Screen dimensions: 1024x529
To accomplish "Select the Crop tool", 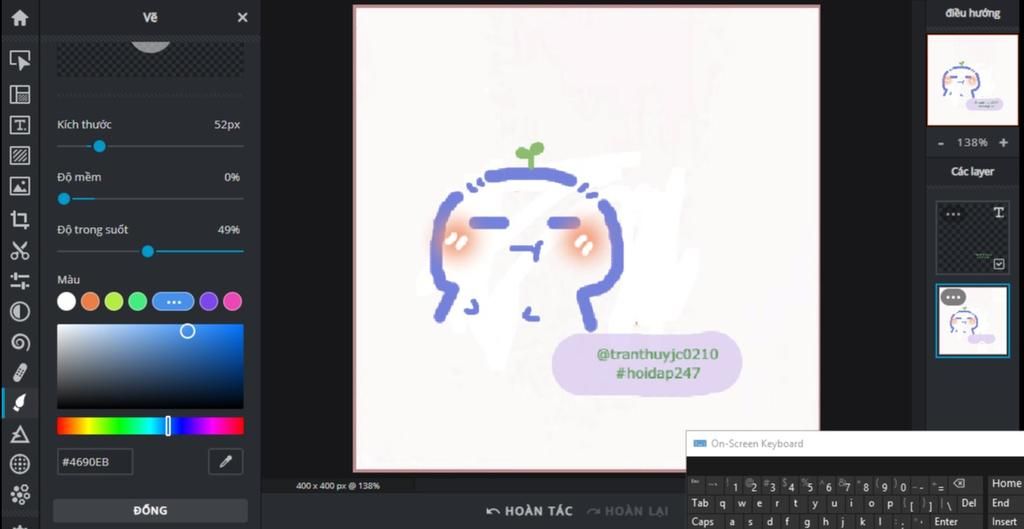I will point(20,219).
